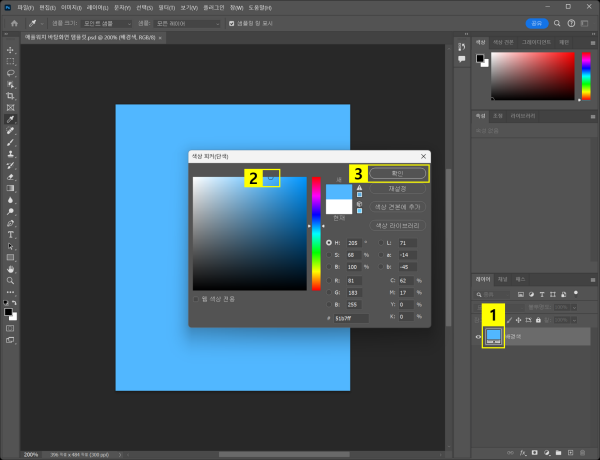Select the Crop tool
The image size is (600, 460).
tap(10, 95)
